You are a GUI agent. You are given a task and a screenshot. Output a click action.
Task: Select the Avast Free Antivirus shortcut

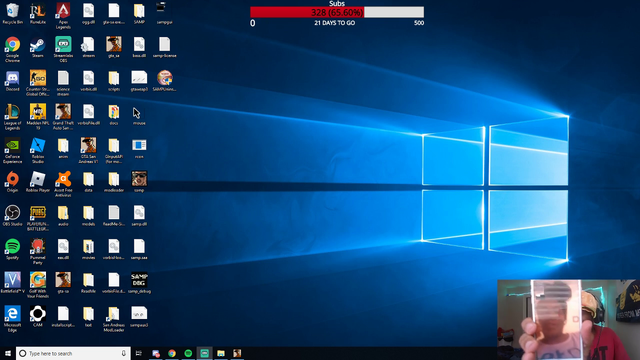63,184
